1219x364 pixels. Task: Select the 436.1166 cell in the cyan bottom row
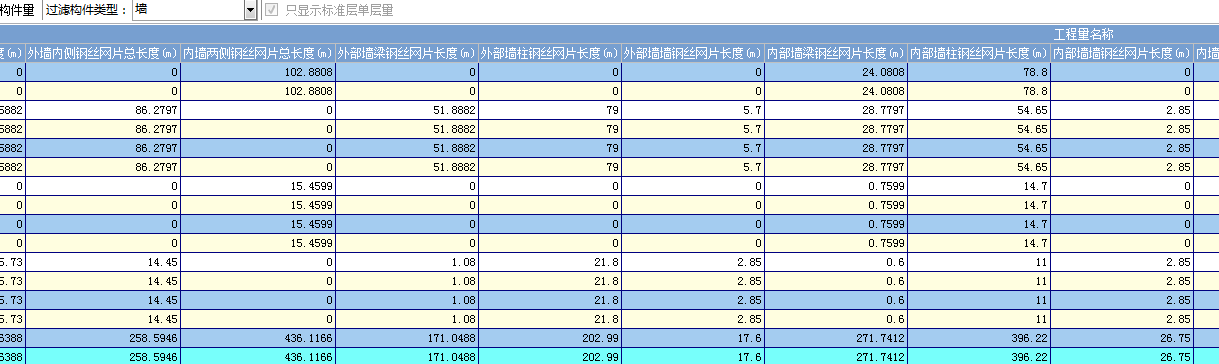point(258,356)
